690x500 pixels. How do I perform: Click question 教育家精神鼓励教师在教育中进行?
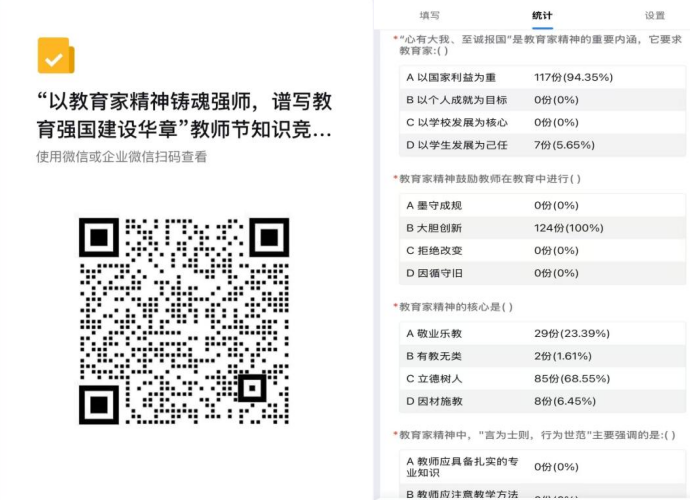pyautogui.click(x=490, y=179)
